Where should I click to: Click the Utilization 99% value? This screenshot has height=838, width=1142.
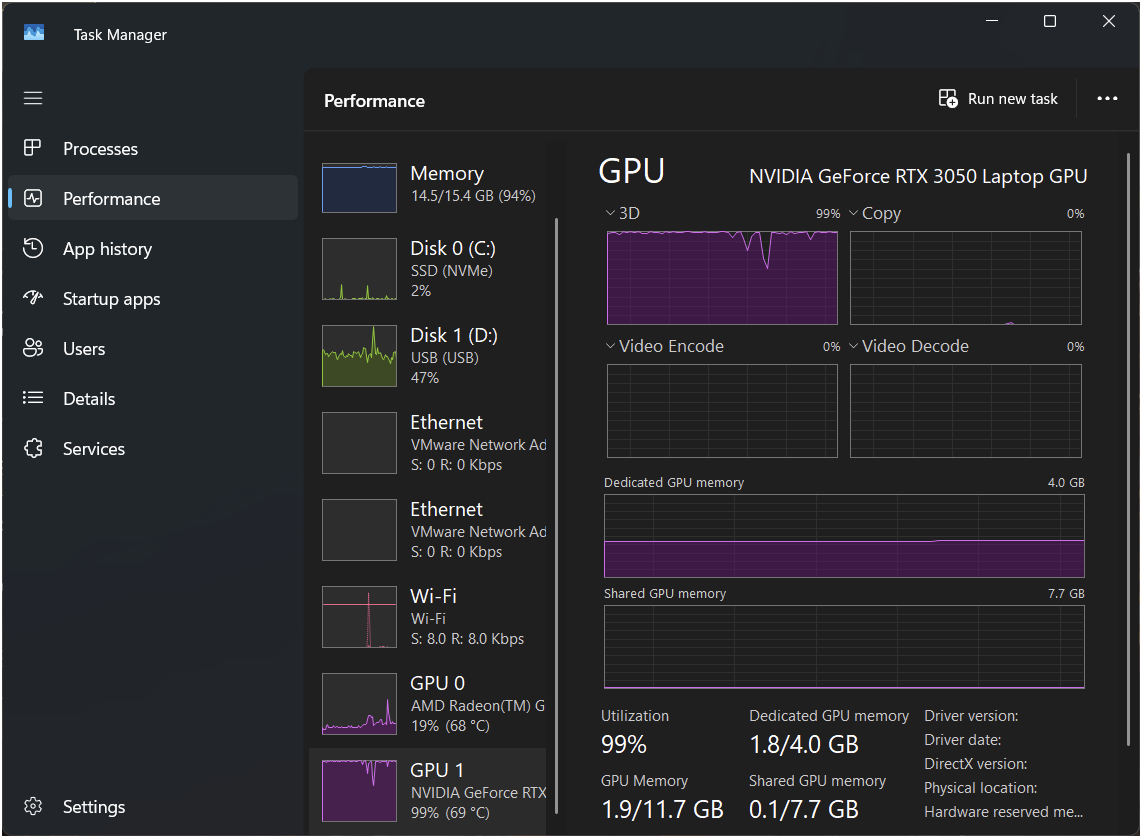pyautogui.click(x=623, y=744)
